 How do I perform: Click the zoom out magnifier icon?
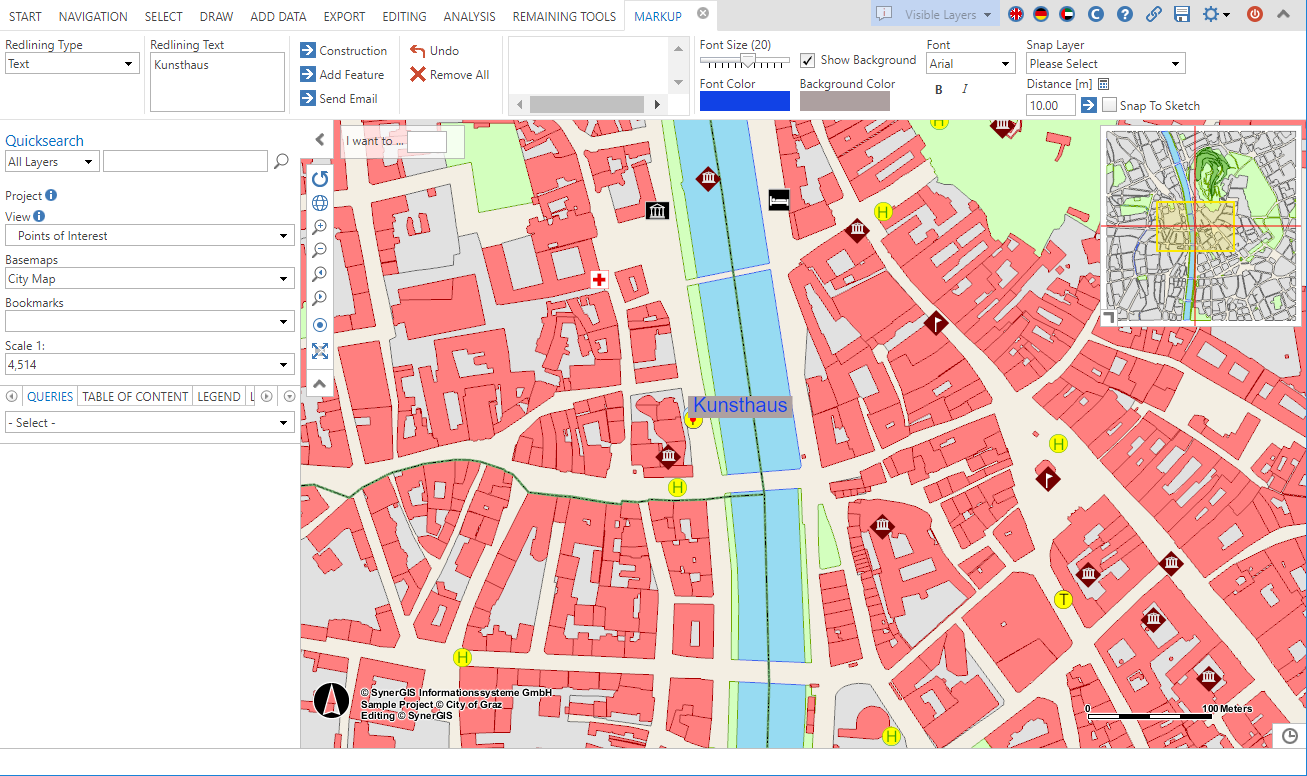[x=320, y=250]
